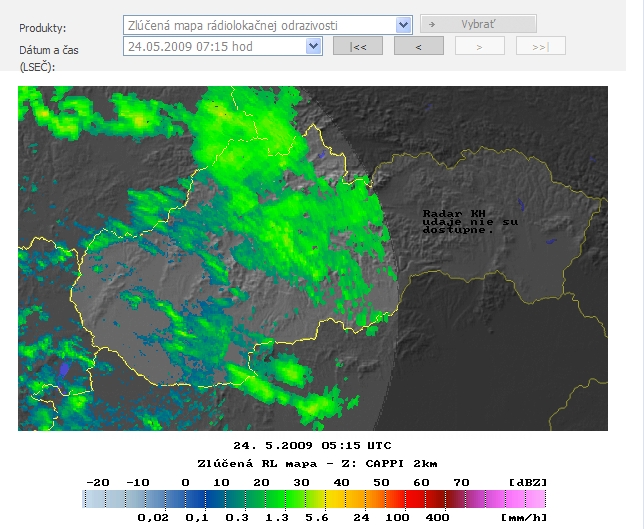Click the '24. 5.2009 05:15 UTC' timestamp
Image resolution: width=644 pixels, height=529 pixels.
tap(312, 446)
